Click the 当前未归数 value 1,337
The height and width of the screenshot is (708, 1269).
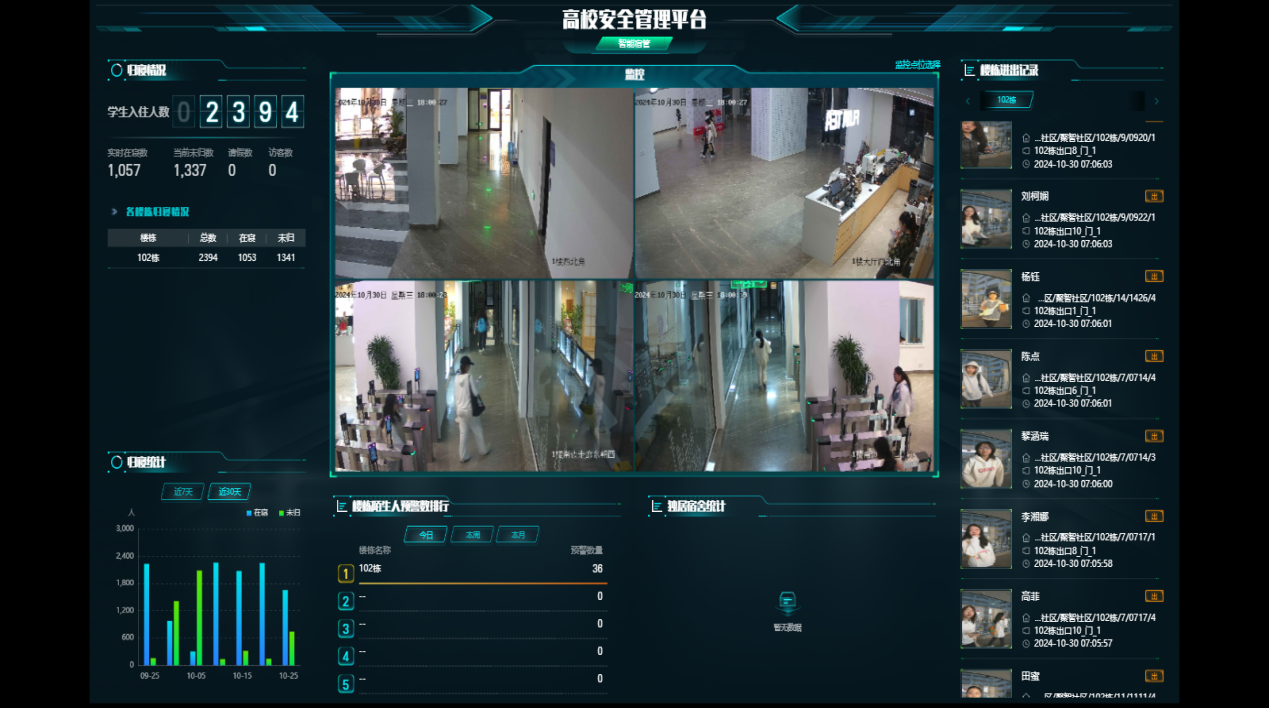190,171
